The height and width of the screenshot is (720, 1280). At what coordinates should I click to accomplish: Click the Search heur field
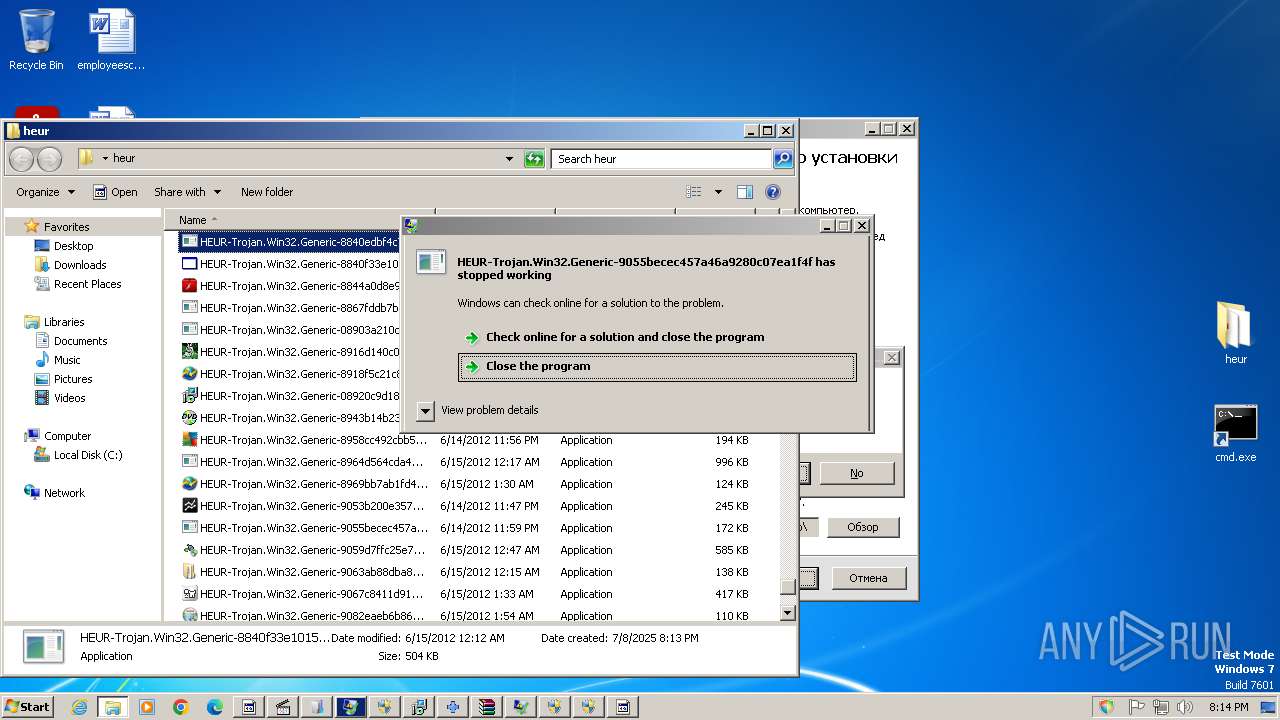point(661,159)
